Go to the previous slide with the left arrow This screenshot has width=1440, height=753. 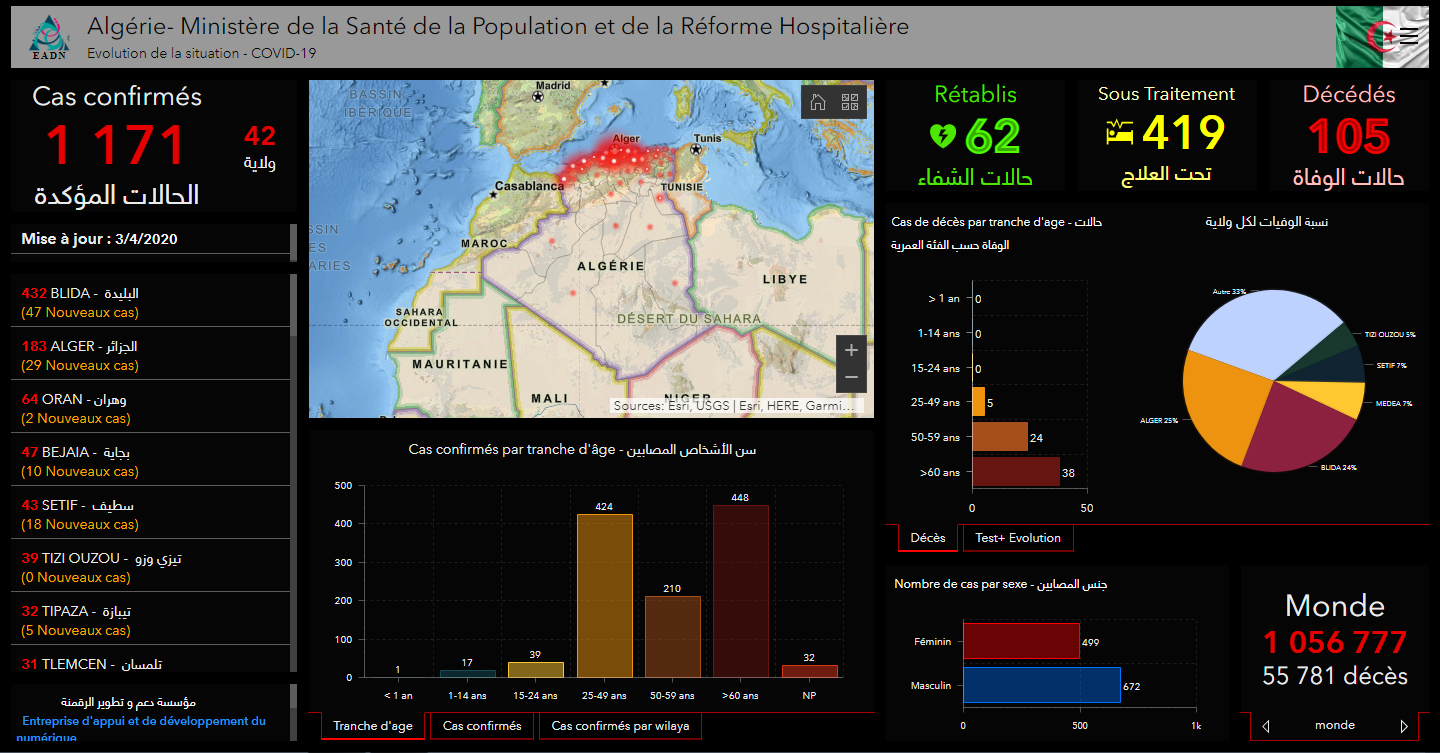[x=1266, y=726]
